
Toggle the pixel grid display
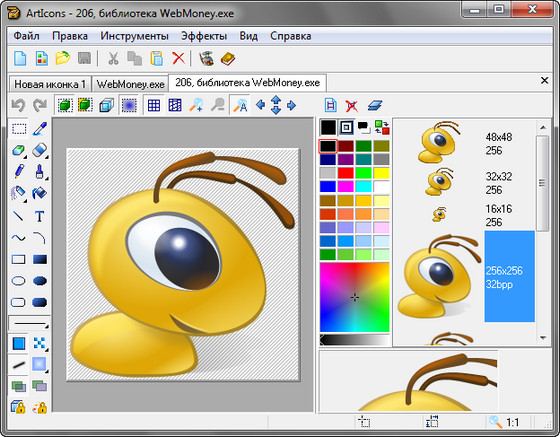[154, 105]
